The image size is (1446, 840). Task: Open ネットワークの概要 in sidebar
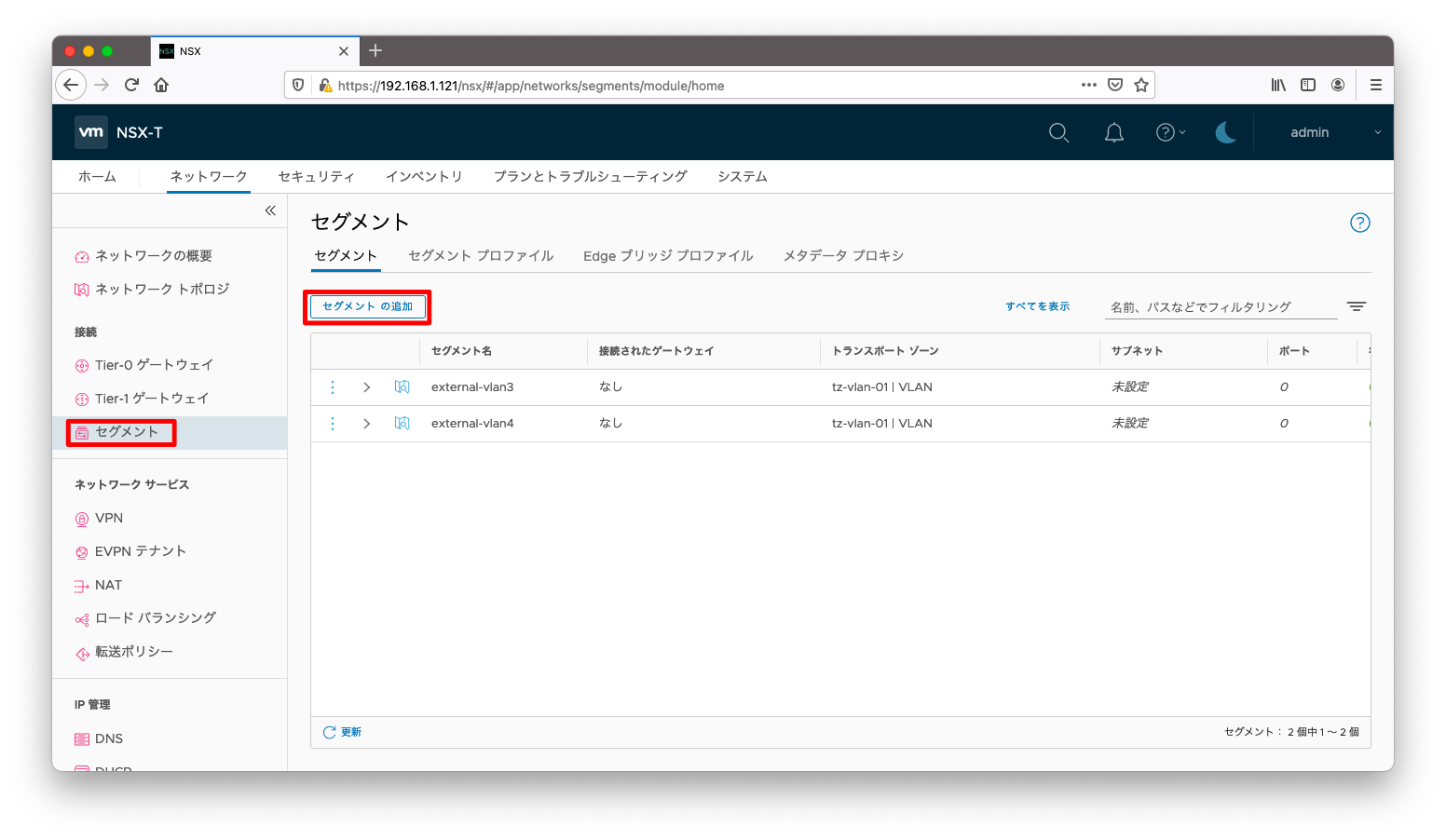(x=153, y=256)
